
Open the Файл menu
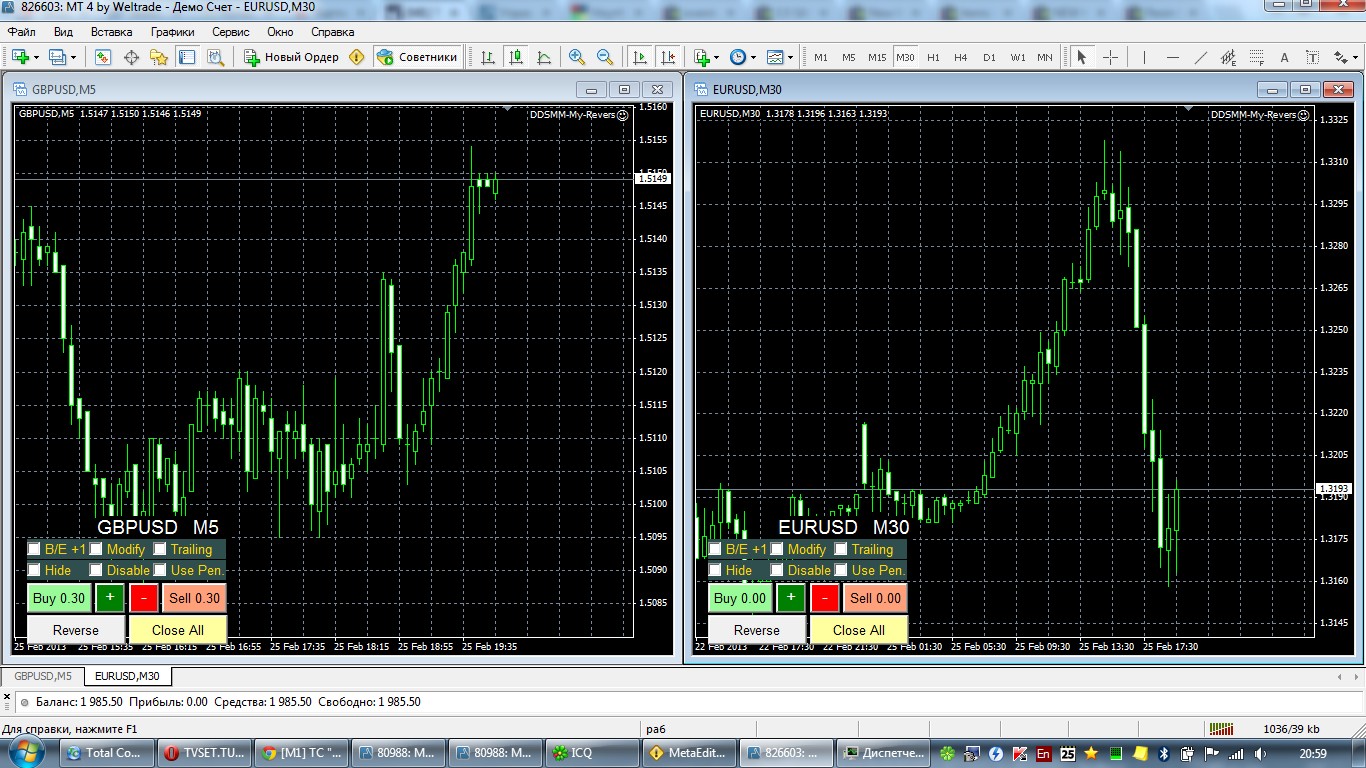click(21, 32)
